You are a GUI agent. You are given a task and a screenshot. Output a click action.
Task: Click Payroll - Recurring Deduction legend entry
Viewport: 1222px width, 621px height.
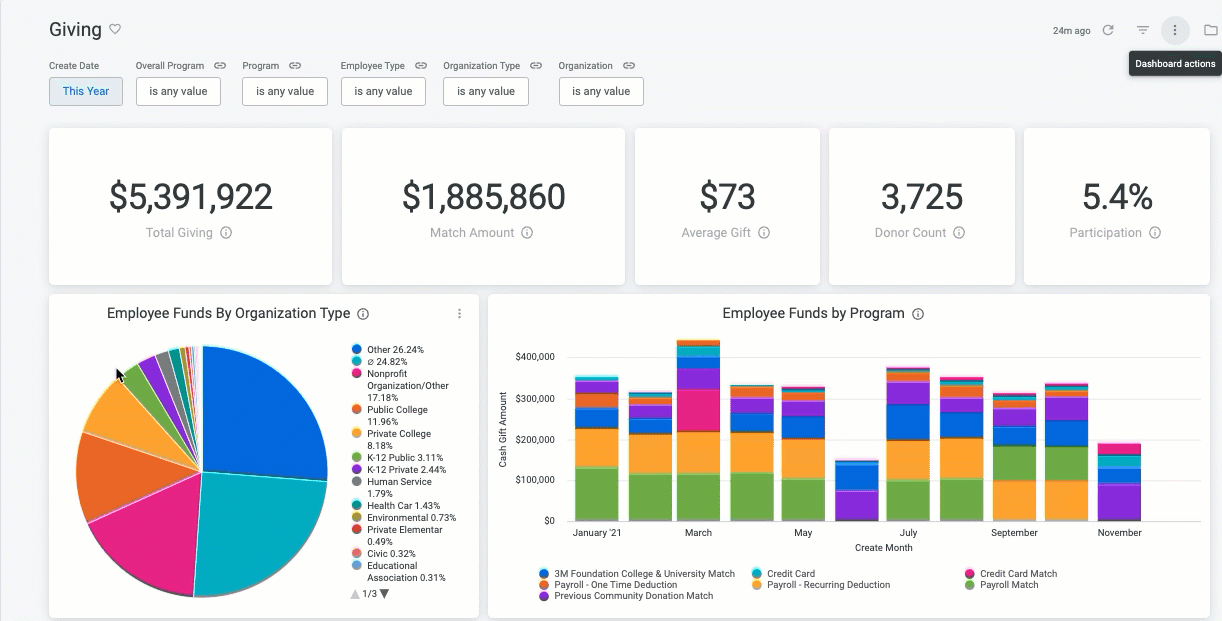820,585
